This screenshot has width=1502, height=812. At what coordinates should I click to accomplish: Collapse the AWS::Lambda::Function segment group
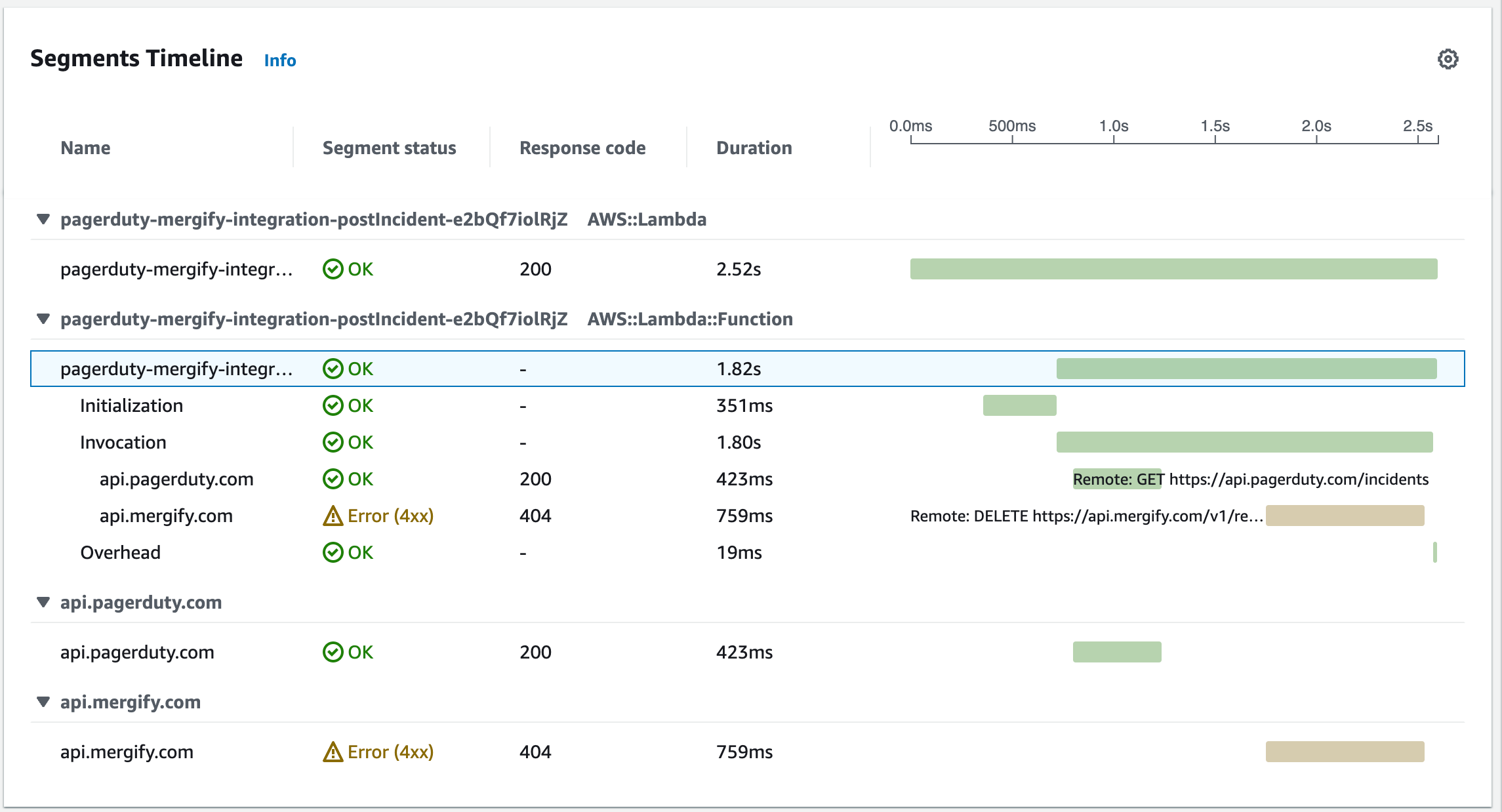click(x=43, y=319)
